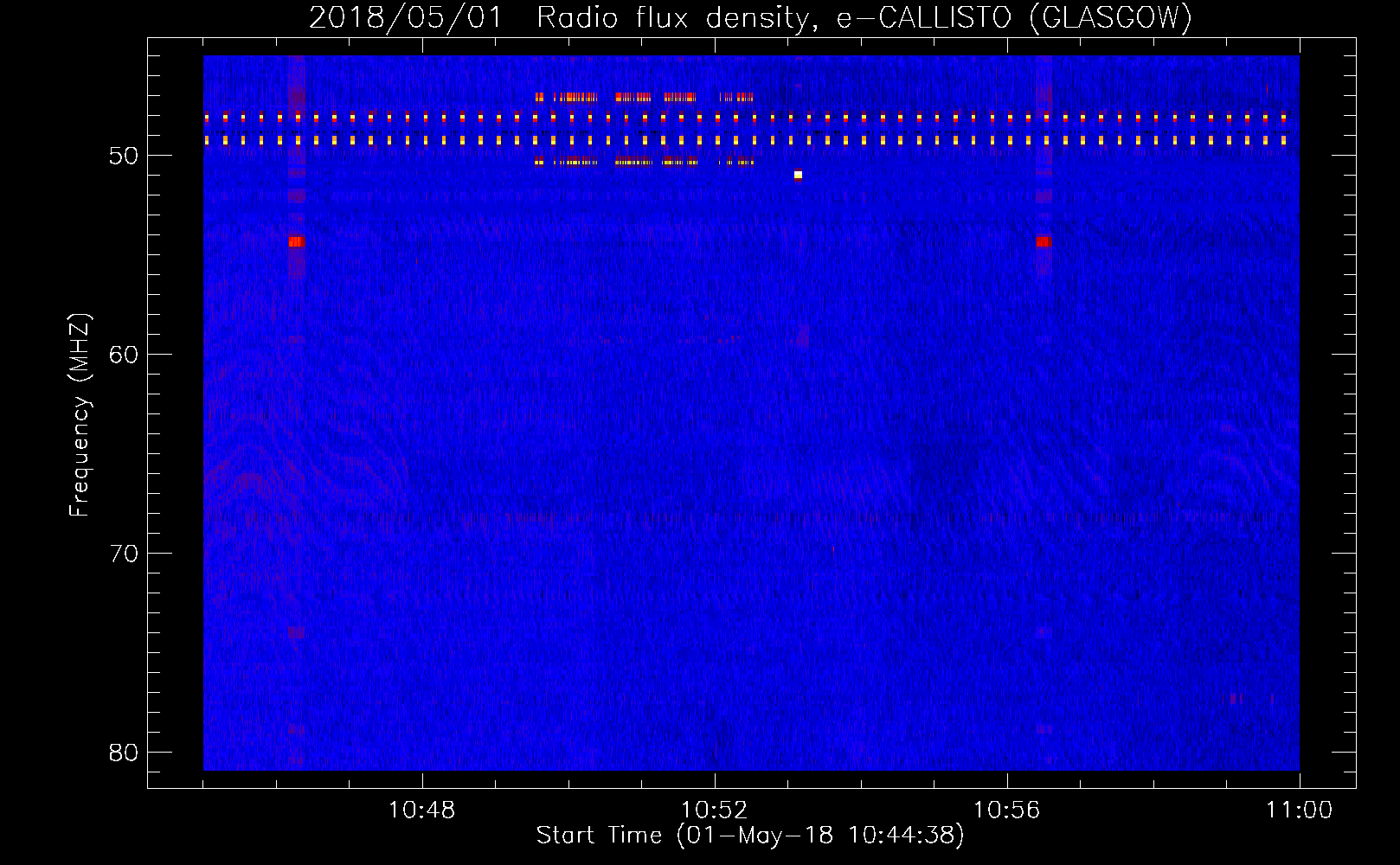1400x865 pixels.
Task: Click the 11:00 time tick label
Action: pos(1299,811)
